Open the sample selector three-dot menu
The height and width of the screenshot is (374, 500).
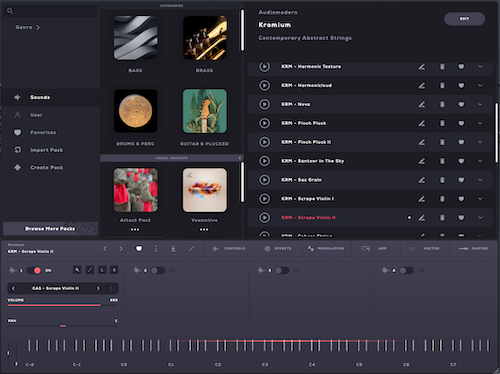(111, 288)
